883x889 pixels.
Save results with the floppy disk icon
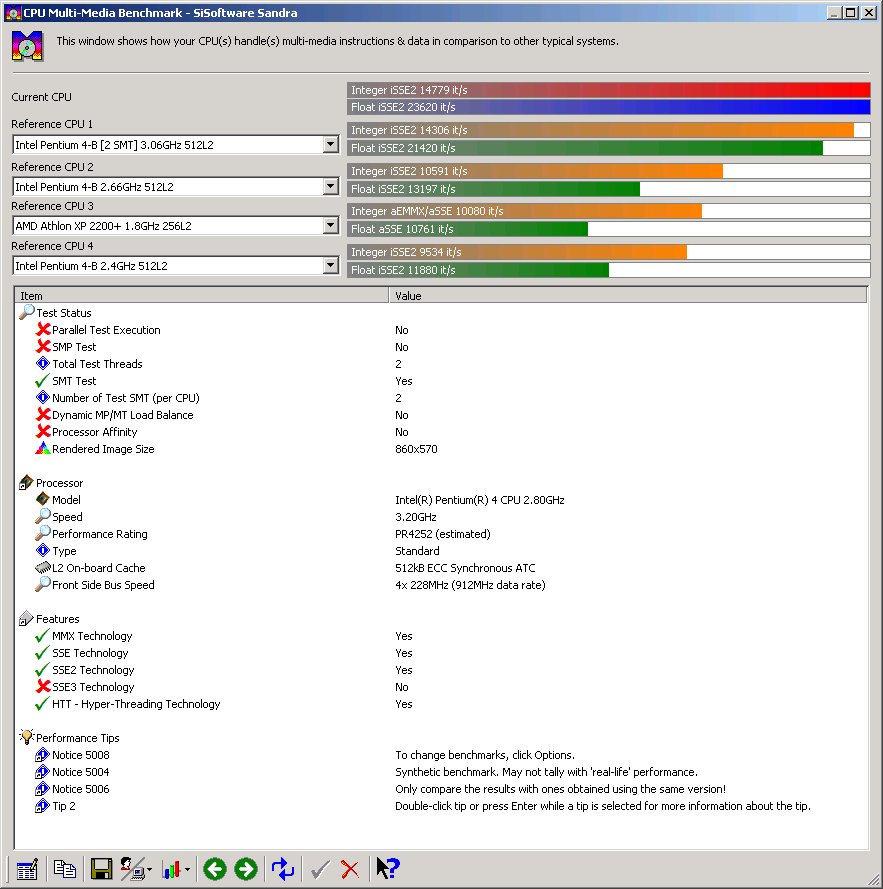click(x=101, y=869)
